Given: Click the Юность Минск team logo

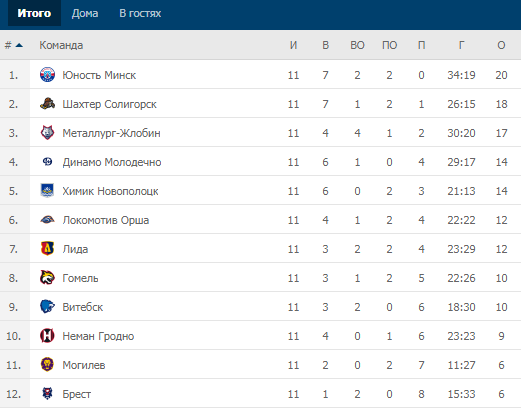Looking at the screenshot, I should pyautogui.click(x=47, y=75).
